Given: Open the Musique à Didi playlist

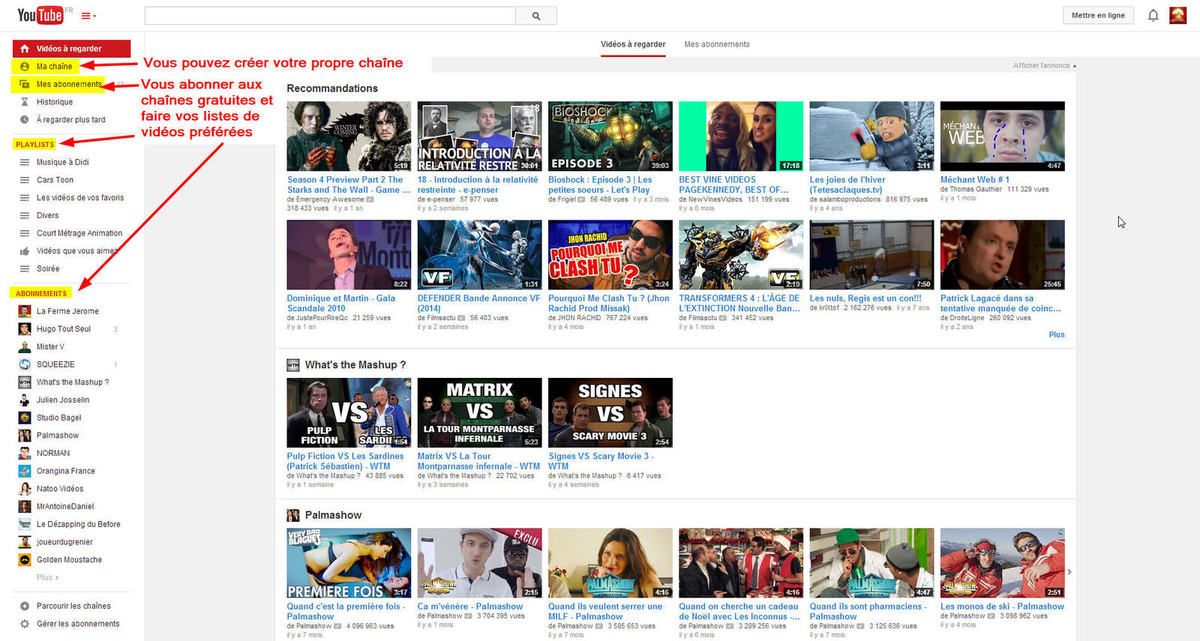Looking at the screenshot, I should coord(63,162).
